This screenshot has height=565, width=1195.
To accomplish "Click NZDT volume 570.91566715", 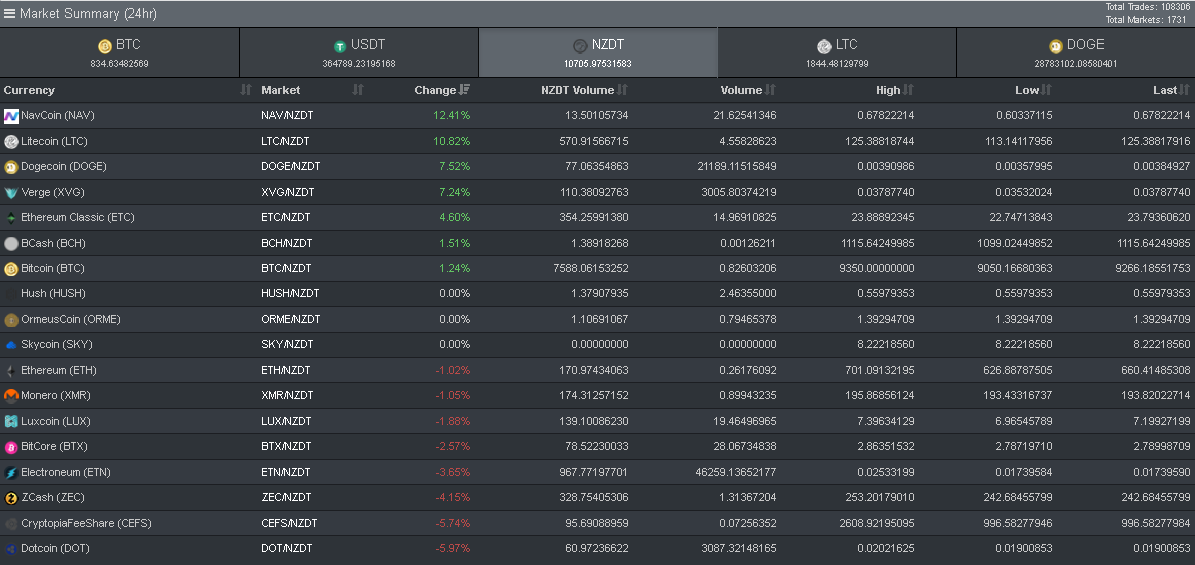I will click(x=594, y=141).
